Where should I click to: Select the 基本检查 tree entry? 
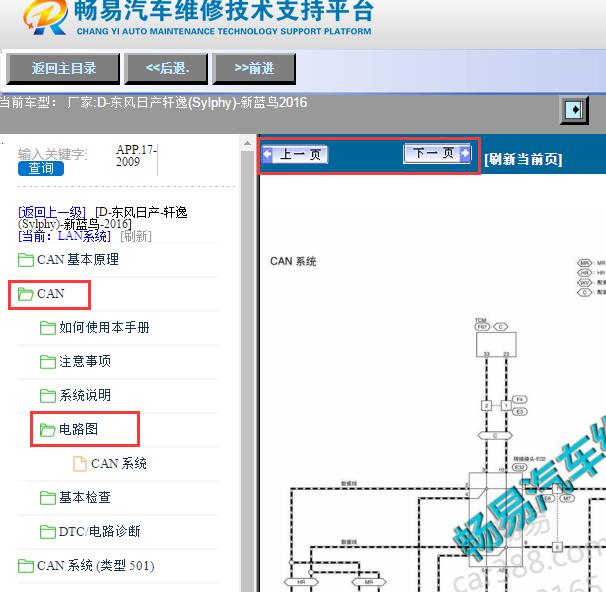(x=85, y=497)
